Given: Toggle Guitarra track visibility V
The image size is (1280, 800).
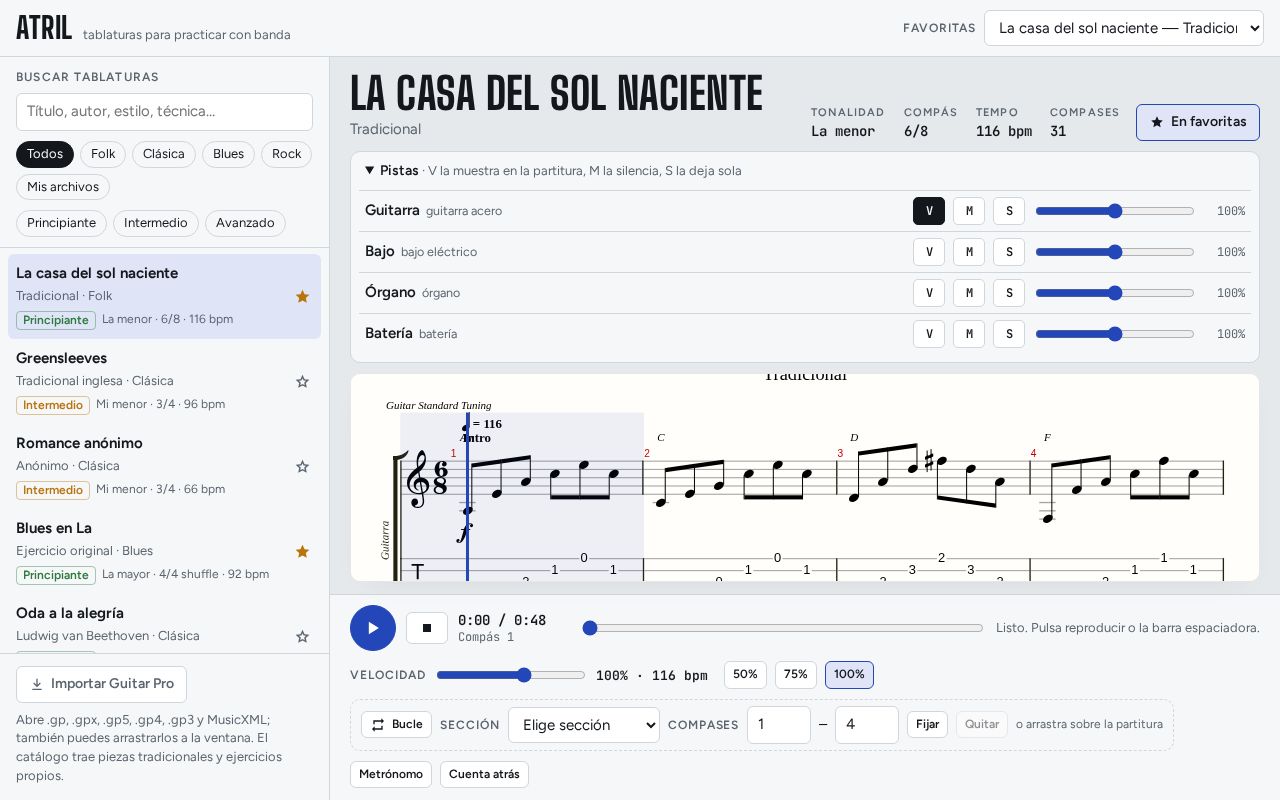Looking at the screenshot, I should [x=929, y=211].
